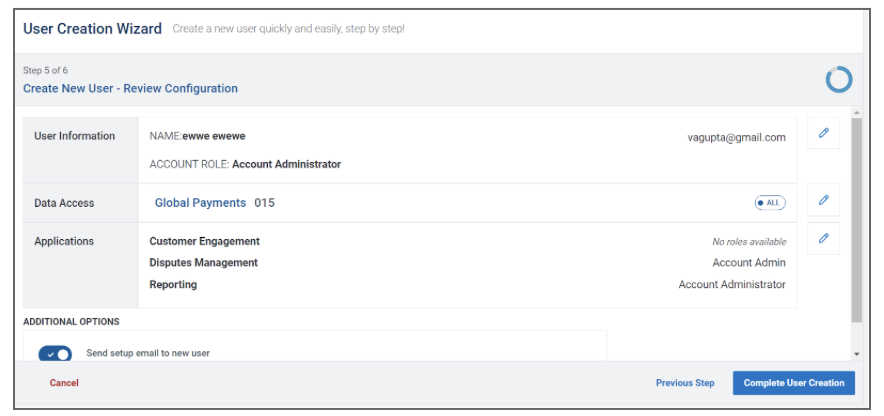Click the pencil icon to edit Data Access
Image resolution: width=884 pixels, height=416 pixels.
[x=823, y=200]
